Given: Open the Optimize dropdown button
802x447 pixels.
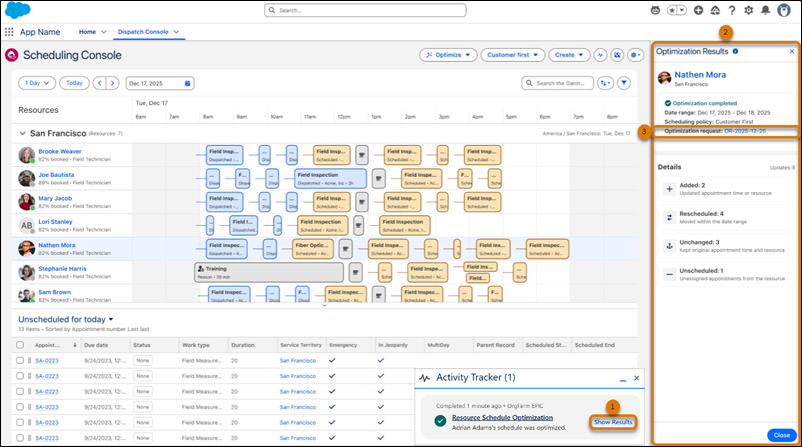Looking at the screenshot, I should tap(448, 55).
